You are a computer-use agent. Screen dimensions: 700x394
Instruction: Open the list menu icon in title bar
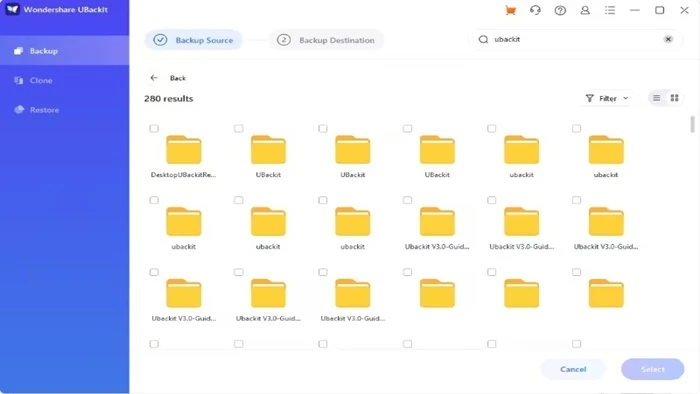610,10
